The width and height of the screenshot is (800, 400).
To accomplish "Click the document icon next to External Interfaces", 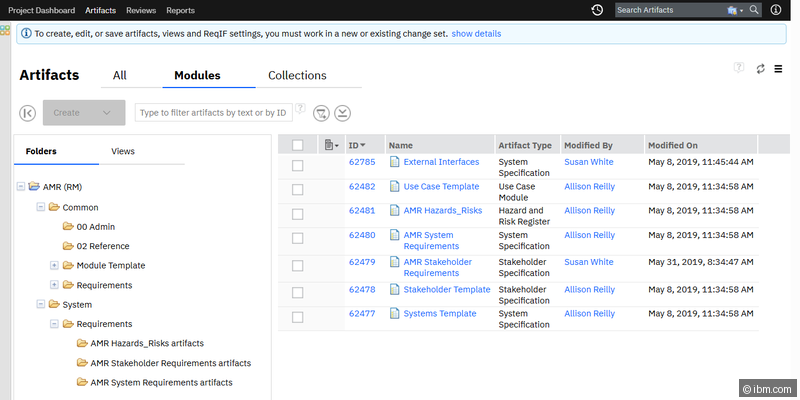I will [394, 162].
